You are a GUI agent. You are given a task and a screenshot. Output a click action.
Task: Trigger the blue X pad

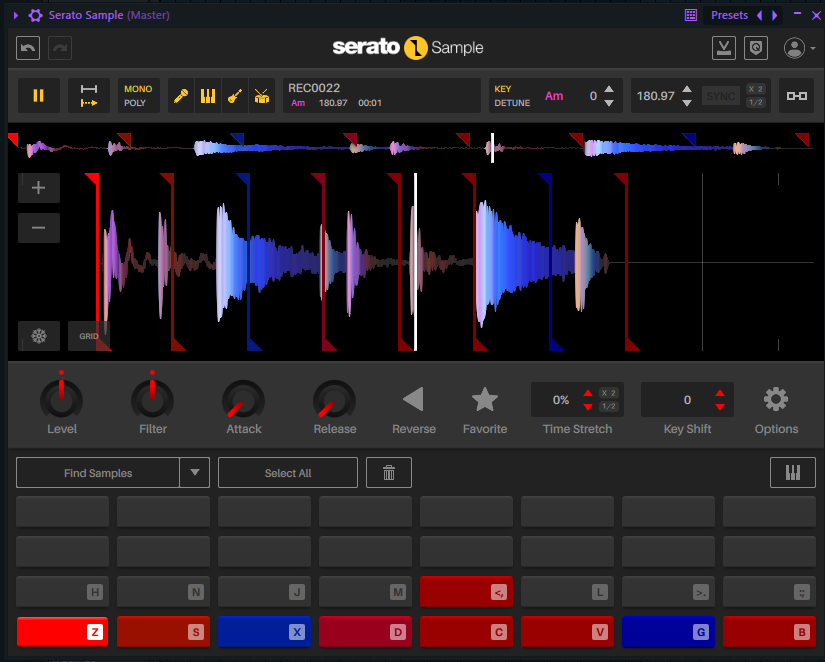(x=264, y=631)
